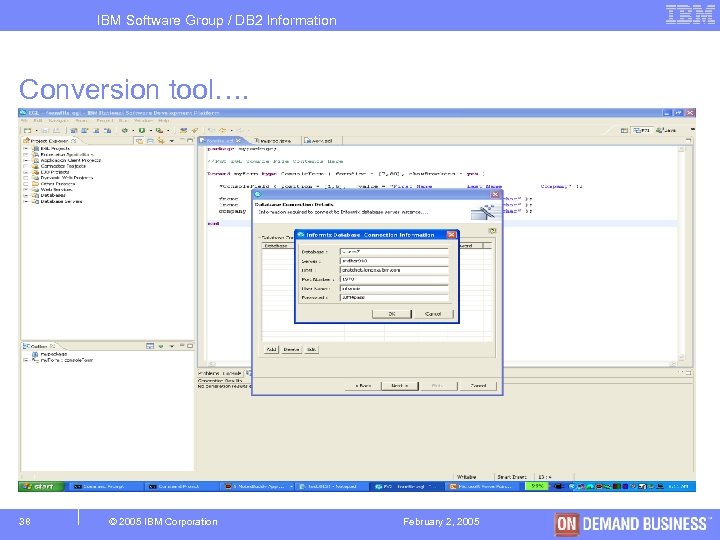Expand the Application Client Projects node
The height and width of the screenshot is (540, 720).
tap(26, 160)
